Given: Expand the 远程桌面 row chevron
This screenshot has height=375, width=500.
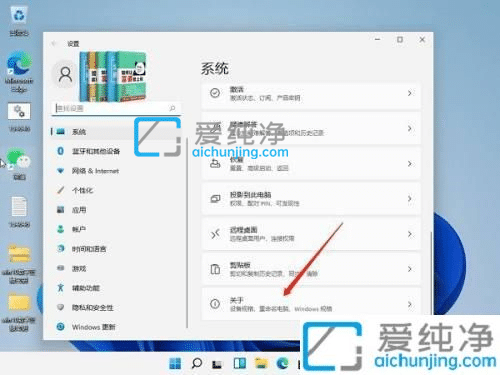Looking at the screenshot, I should [x=410, y=234].
